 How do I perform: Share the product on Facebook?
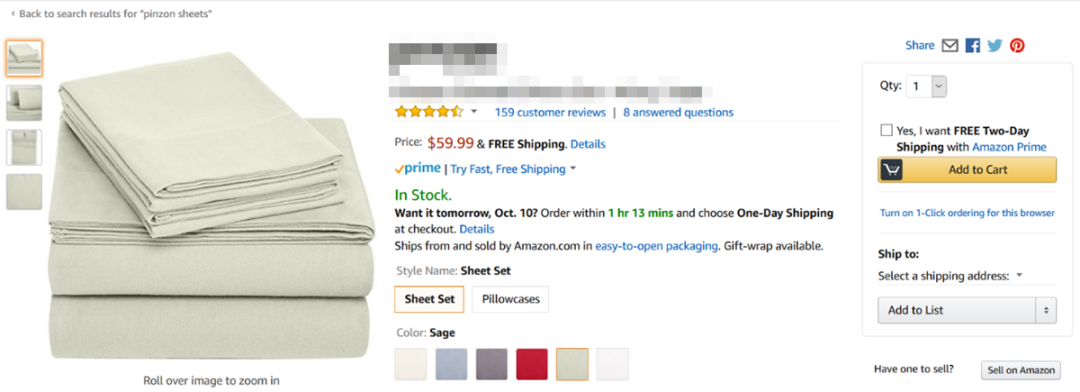[x=973, y=45]
